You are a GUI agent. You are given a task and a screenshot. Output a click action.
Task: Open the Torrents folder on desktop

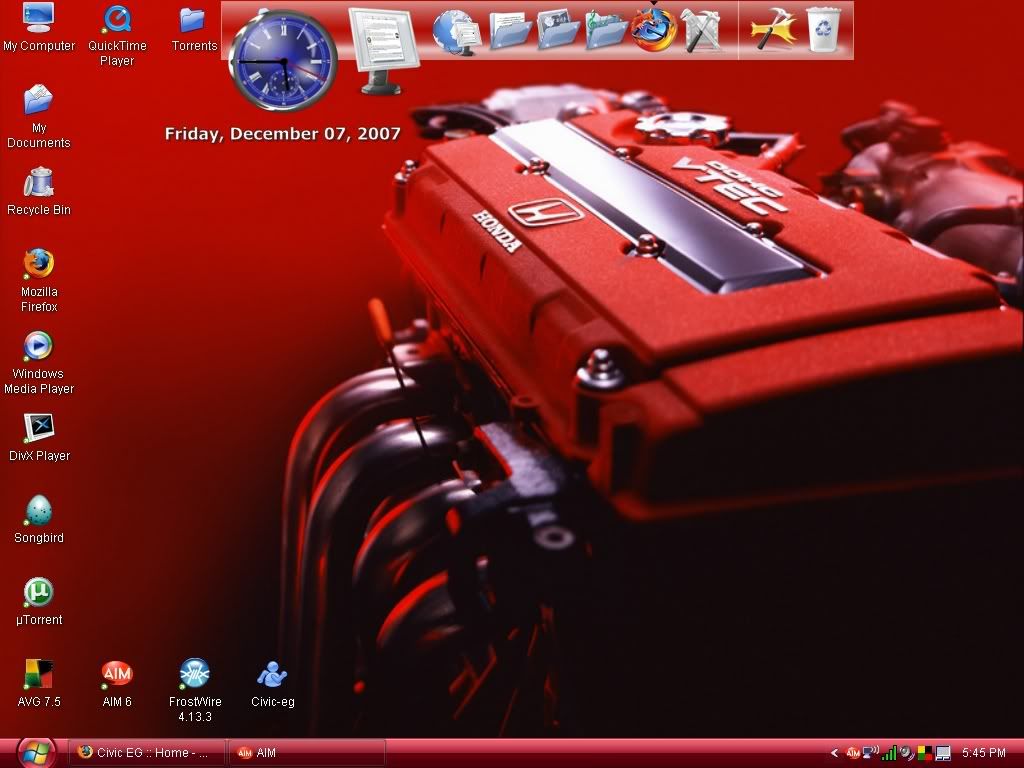pyautogui.click(x=194, y=29)
